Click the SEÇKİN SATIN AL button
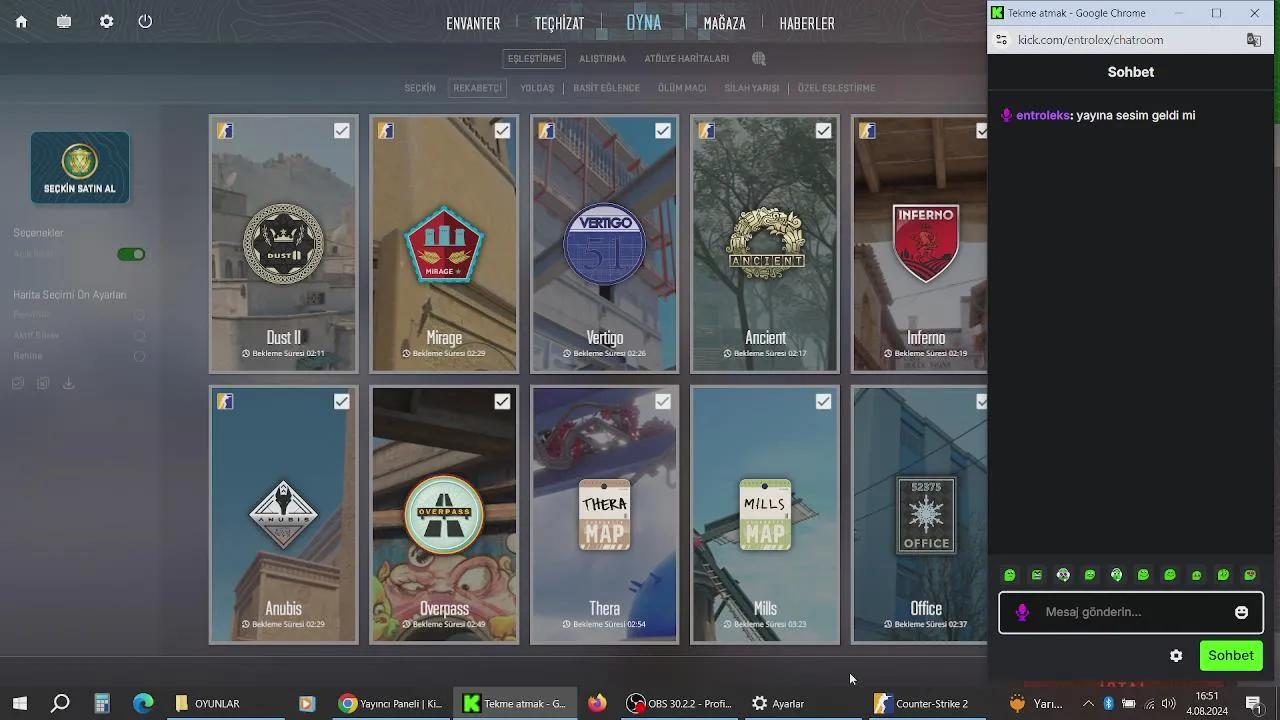 [80, 168]
